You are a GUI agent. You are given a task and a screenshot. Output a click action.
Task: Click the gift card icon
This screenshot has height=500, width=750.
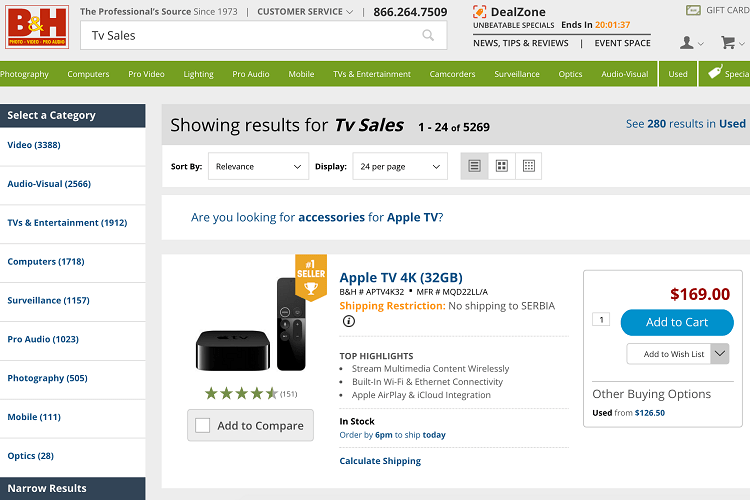coord(693,10)
